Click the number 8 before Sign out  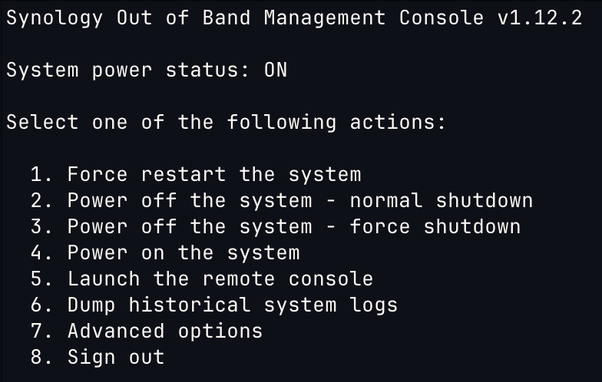coord(37,357)
